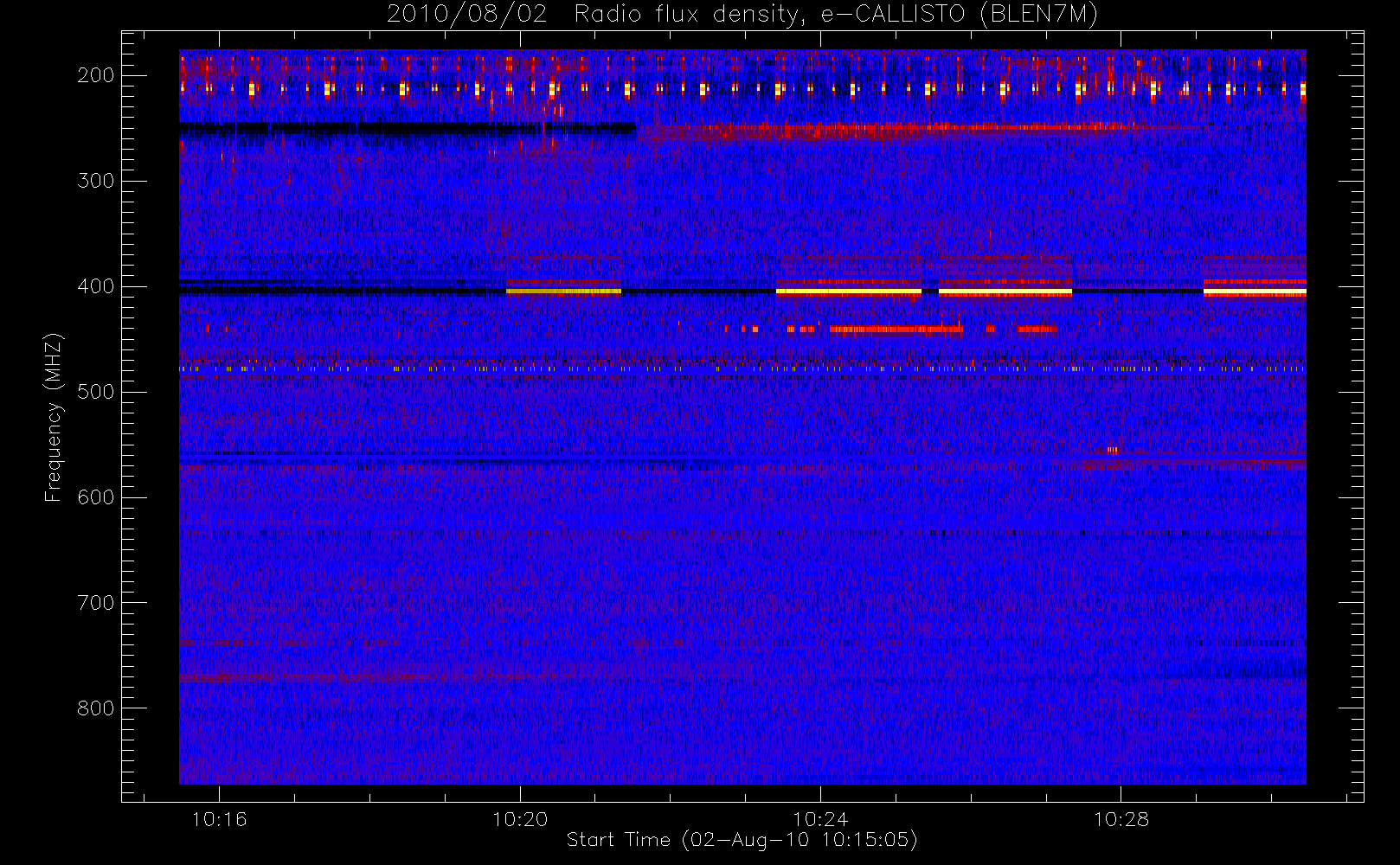This screenshot has height=865, width=1400.
Task: Click the 10:20 time tick label
Action: [520, 819]
